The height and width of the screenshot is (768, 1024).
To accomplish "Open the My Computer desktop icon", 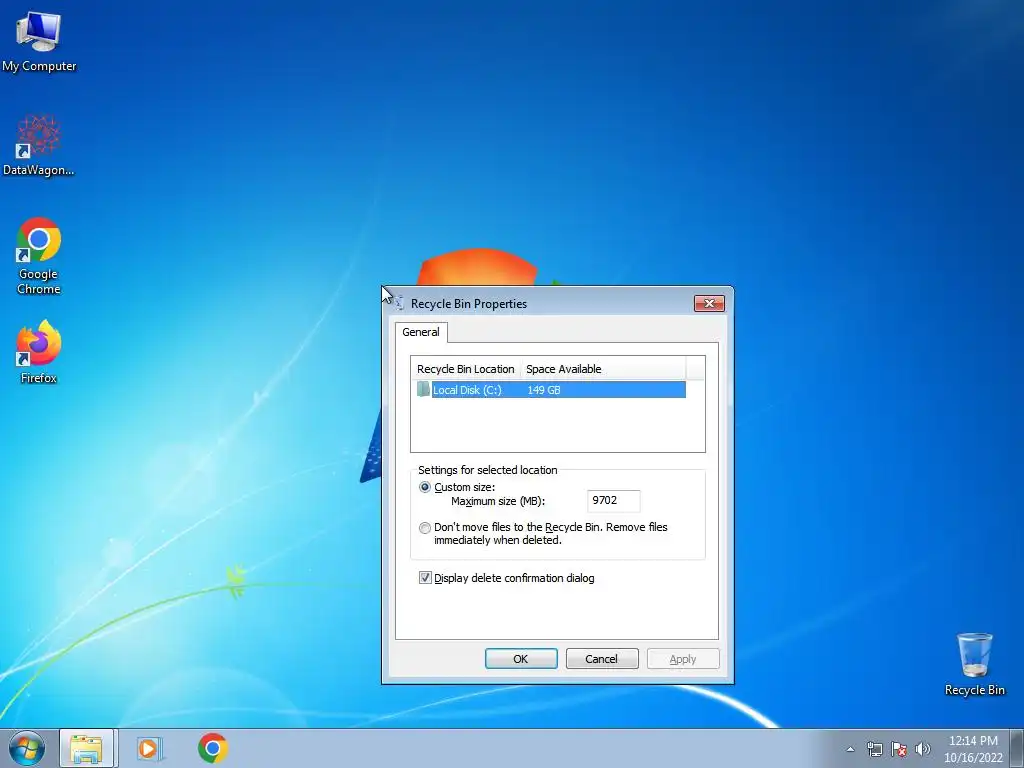I will coord(39,42).
